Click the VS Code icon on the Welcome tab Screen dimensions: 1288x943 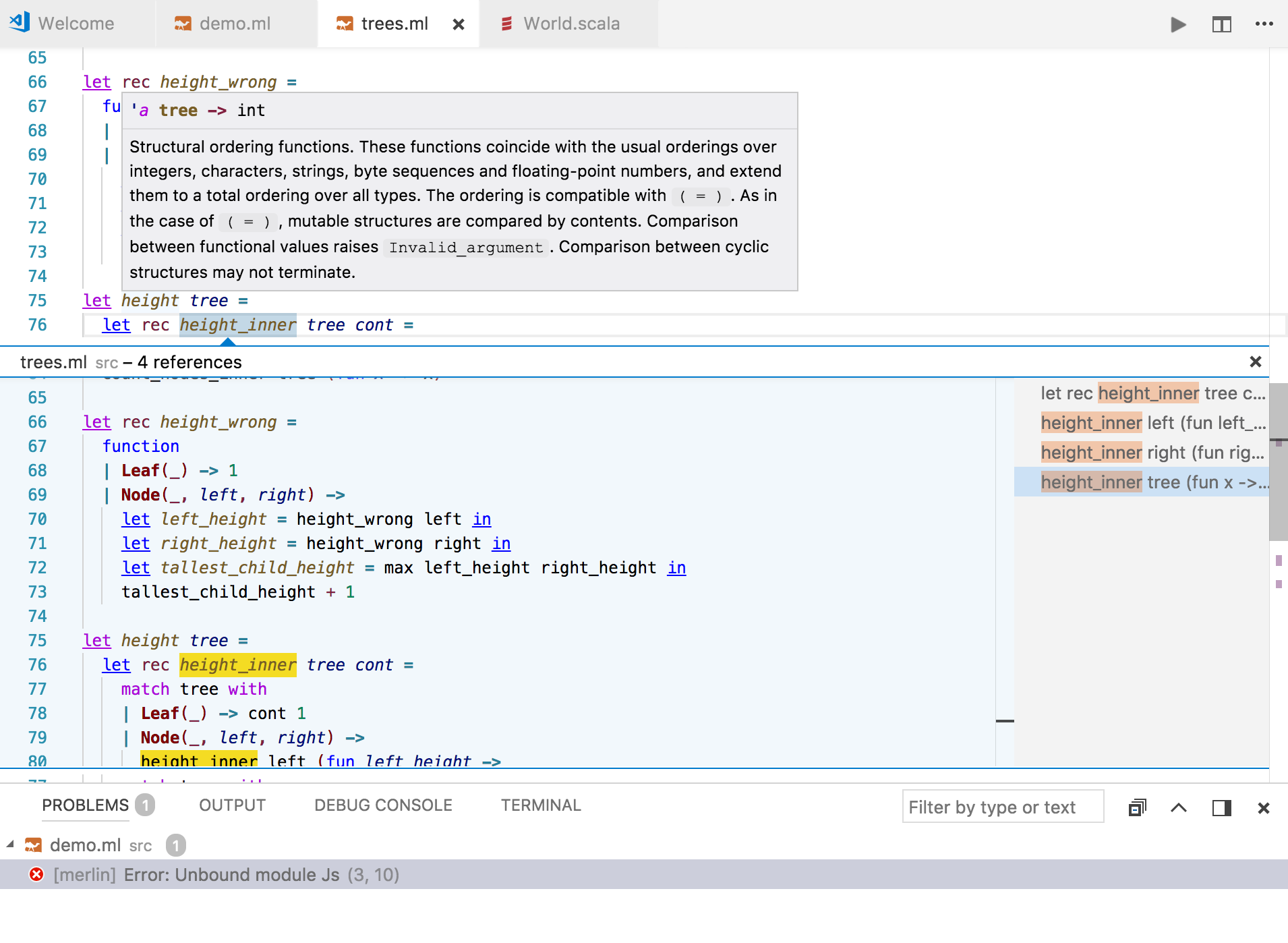tap(20, 22)
